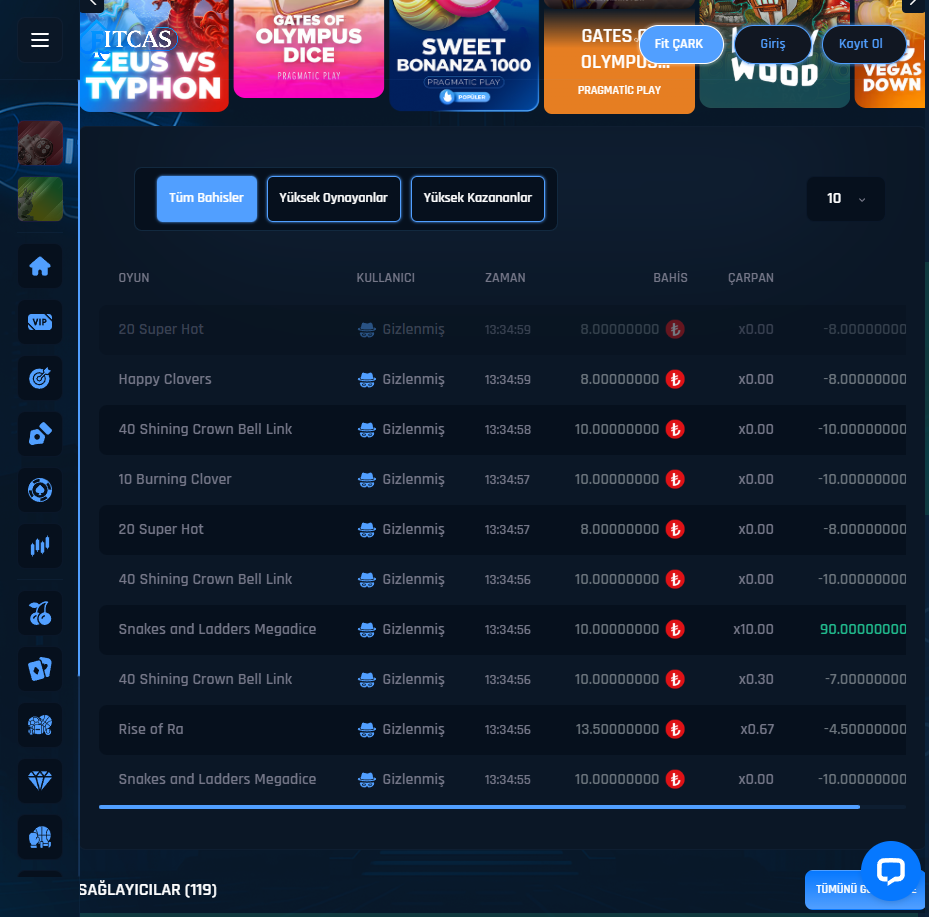Click the diamond icon in sidebar
Image resolution: width=929 pixels, height=917 pixels.
coord(40,781)
